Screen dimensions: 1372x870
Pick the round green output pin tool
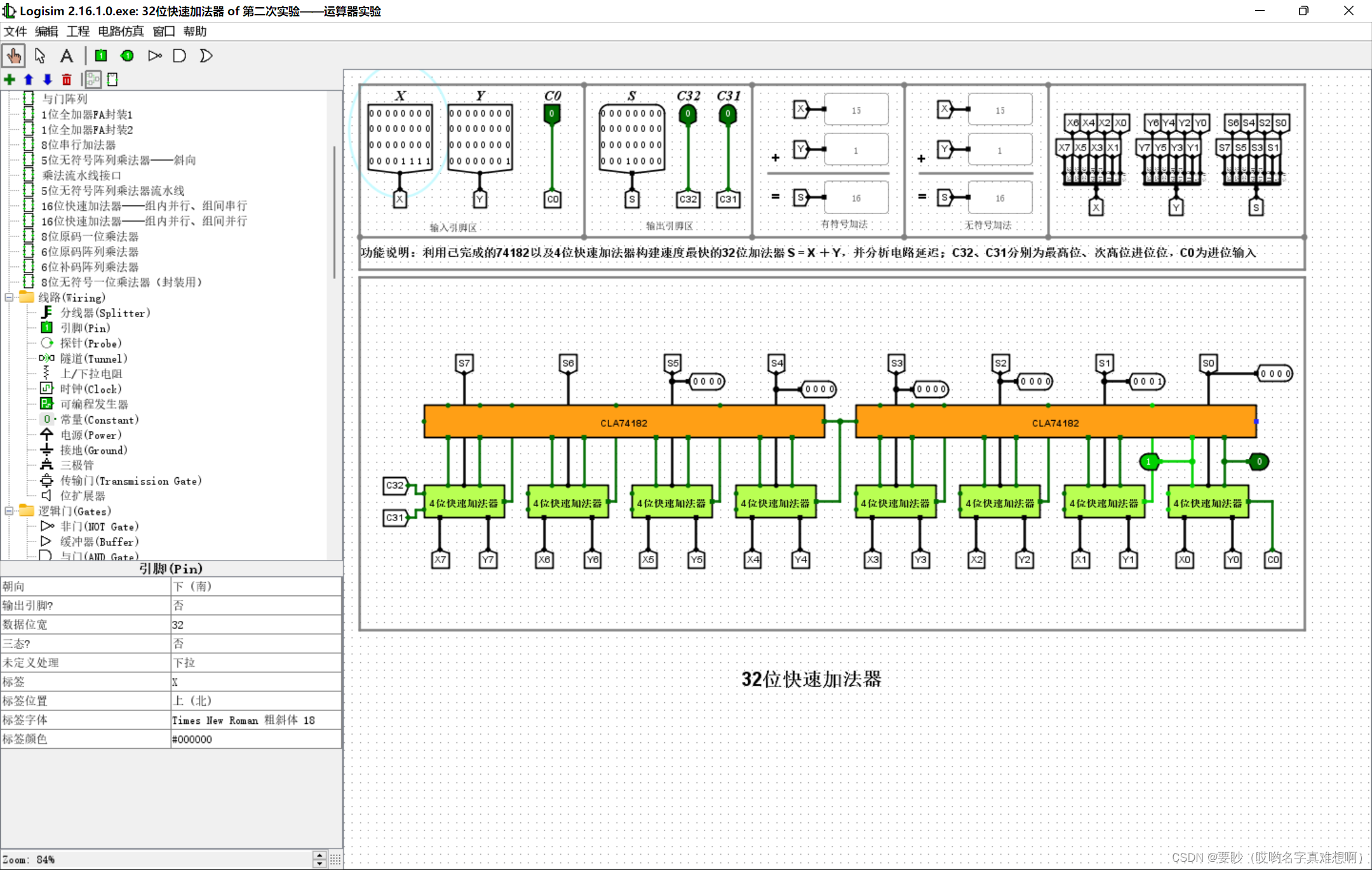click(127, 56)
